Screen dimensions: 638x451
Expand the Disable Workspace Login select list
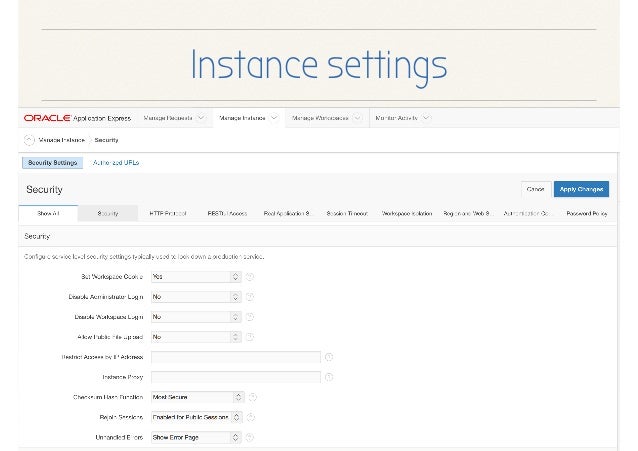coord(195,316)
